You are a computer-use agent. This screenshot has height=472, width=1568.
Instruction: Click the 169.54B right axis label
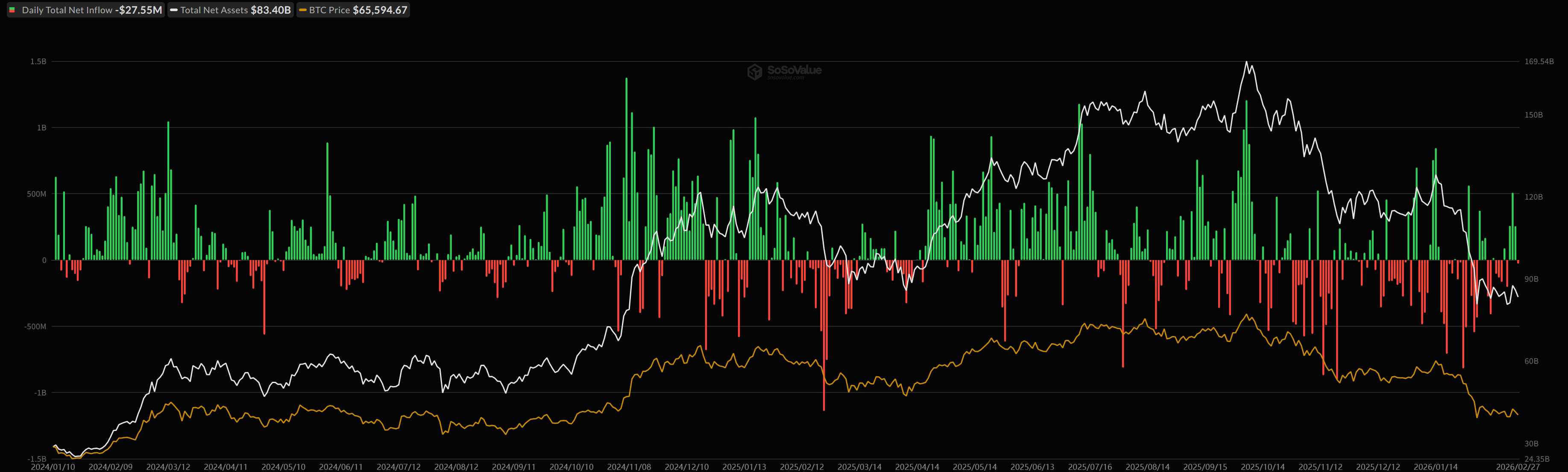[x=1539, y=62]
